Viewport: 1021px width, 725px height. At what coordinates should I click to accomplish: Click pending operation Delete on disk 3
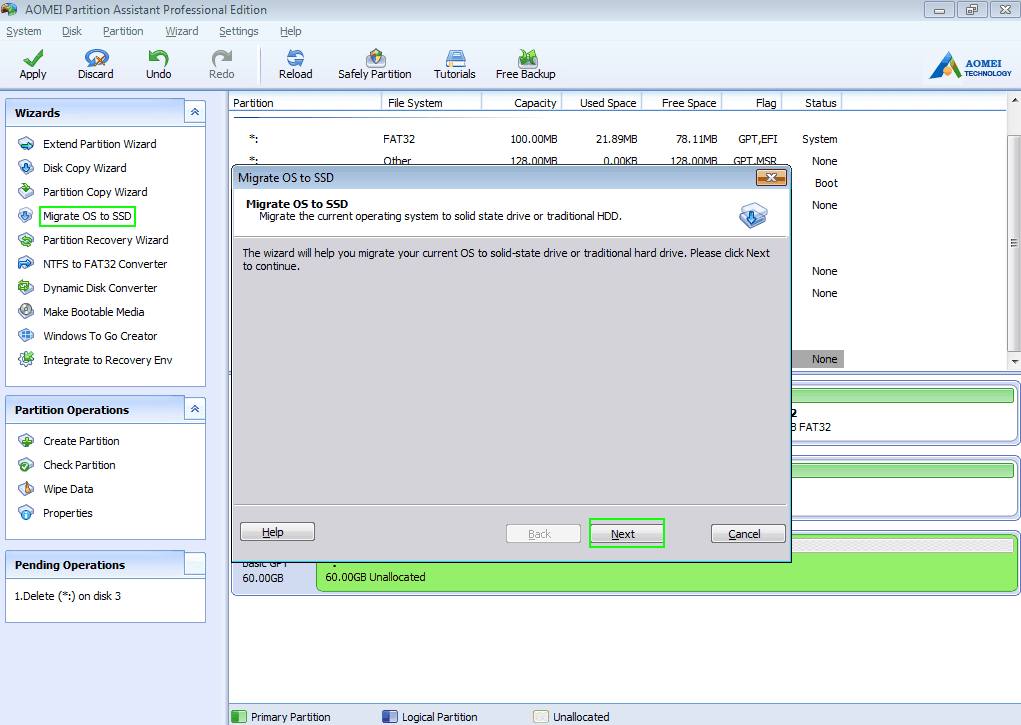click(68, 596)
